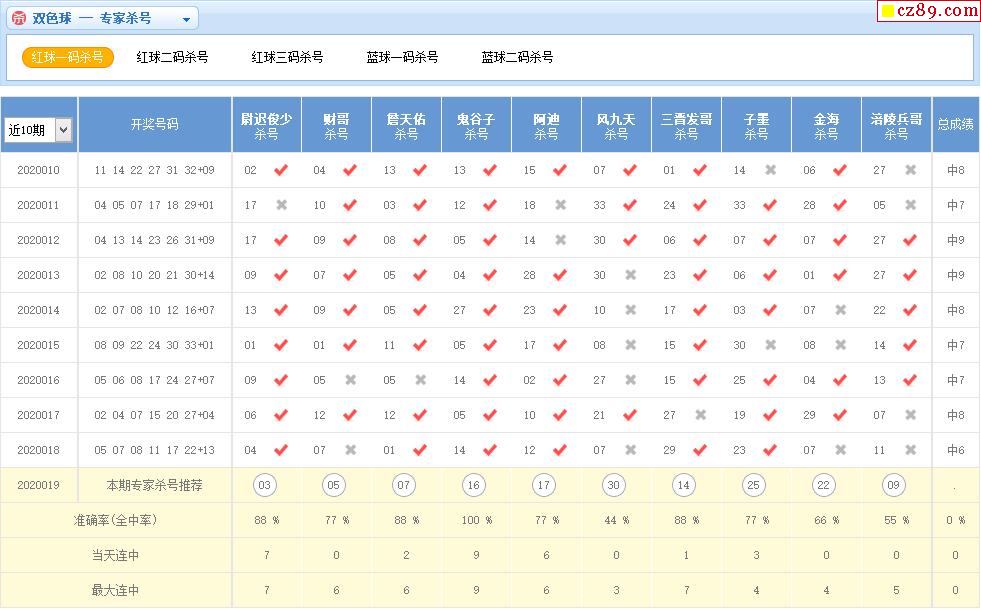
Task: Click circled number 30 under 风九天
Action: tap(614, 486)
